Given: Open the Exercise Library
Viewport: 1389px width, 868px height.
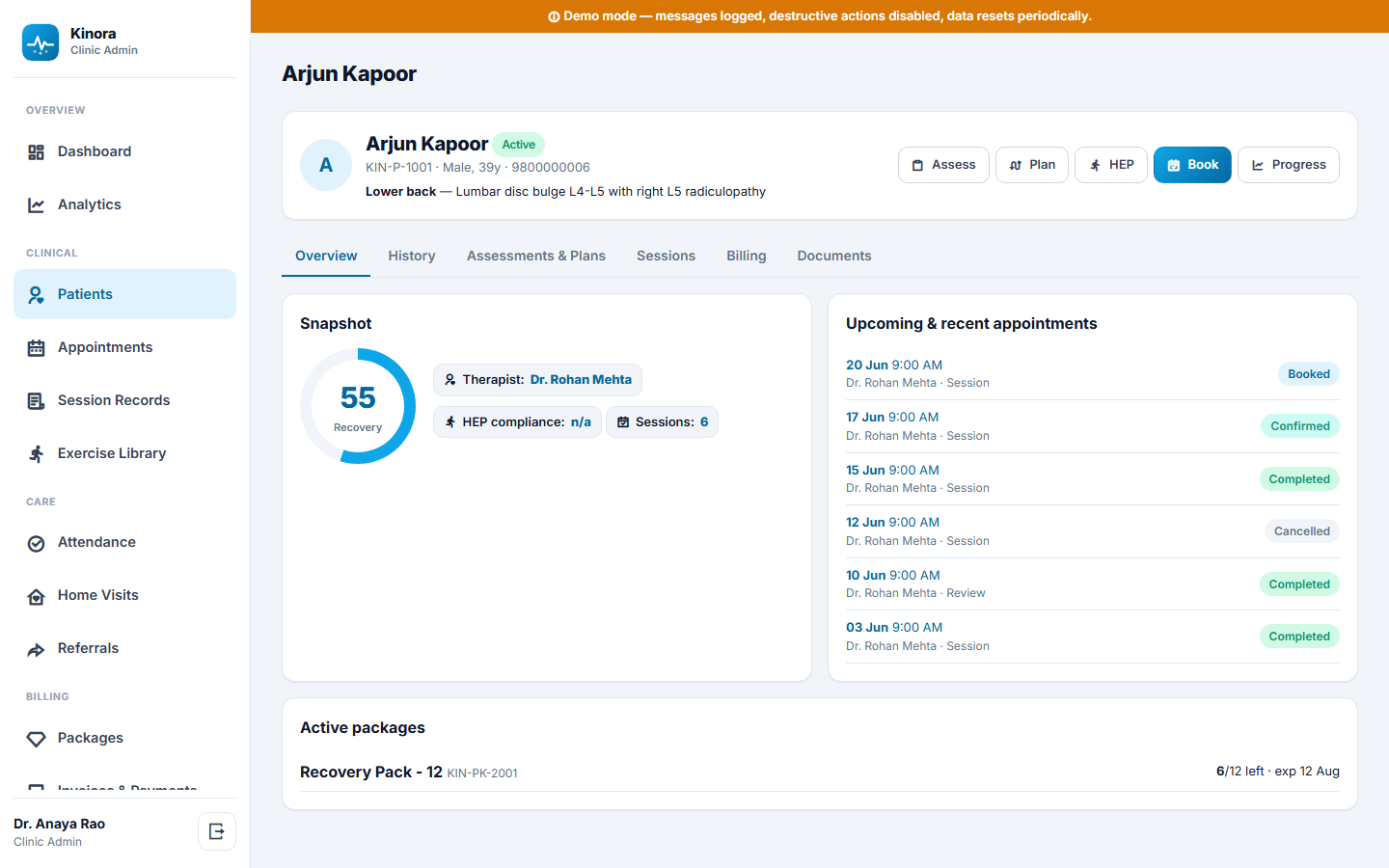Looking at the screenshot, I should 124,453.
